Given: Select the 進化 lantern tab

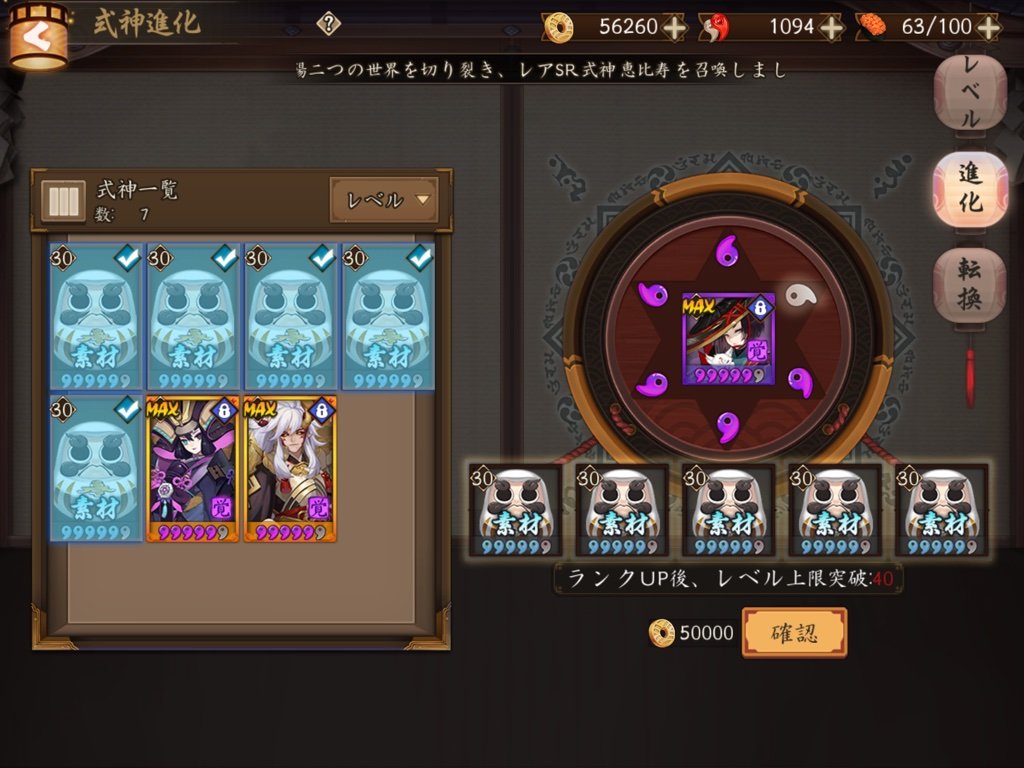Looking at the screenshot, I should (x=970, y=189).
